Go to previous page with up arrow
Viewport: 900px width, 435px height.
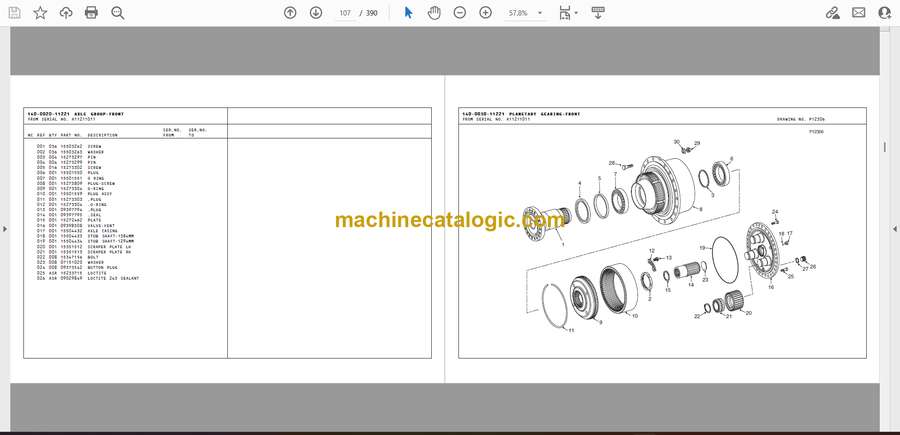(x=290, y=13)
